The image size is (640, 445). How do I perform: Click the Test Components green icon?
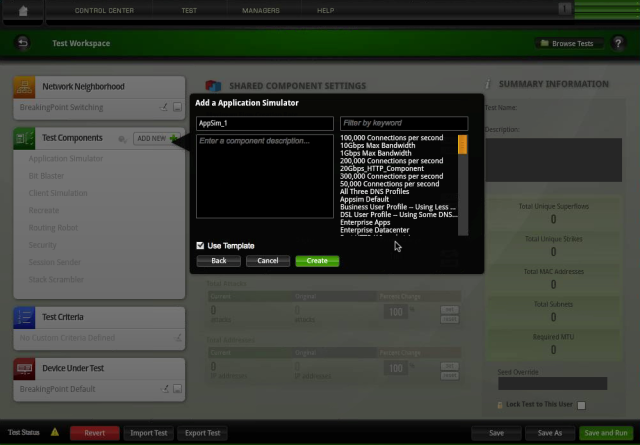(24, 138)
